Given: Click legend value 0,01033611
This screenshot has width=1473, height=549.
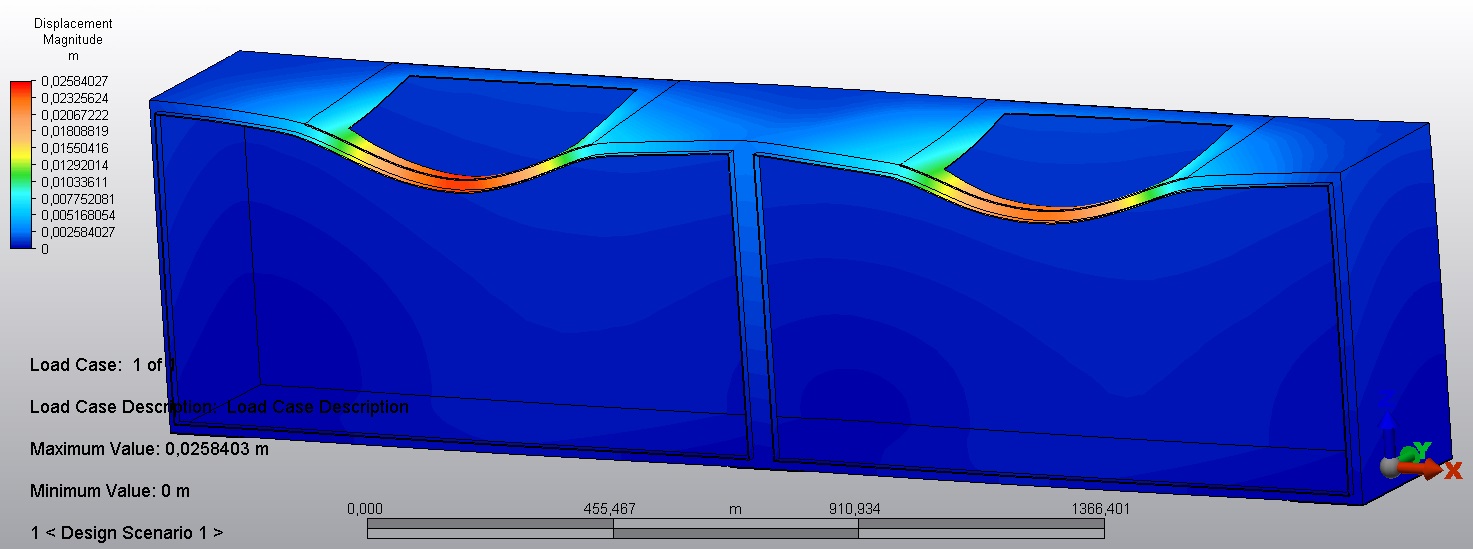Looking at the screenshot, I should point(76,182).
